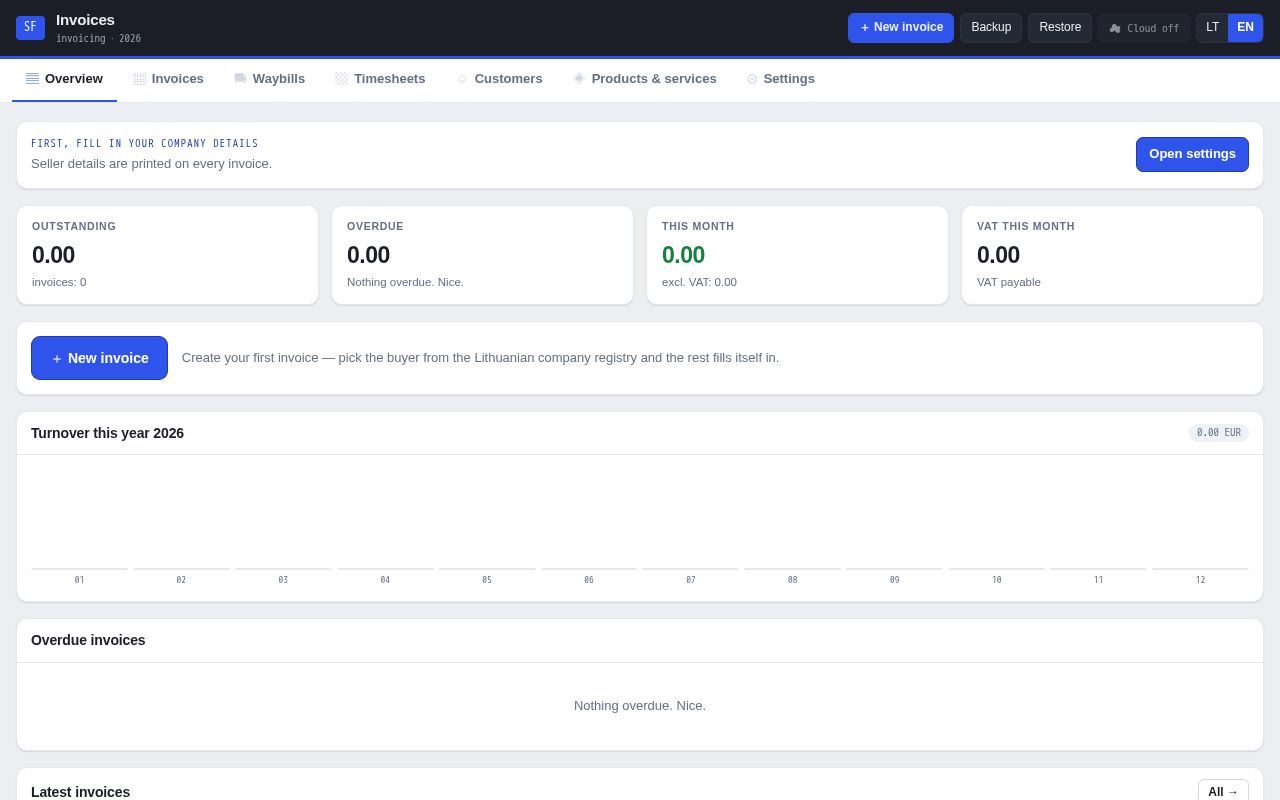Click the Waybills truck icon
The width and height of the screenshot is (1280, 800).
click(x=240, y=78)
